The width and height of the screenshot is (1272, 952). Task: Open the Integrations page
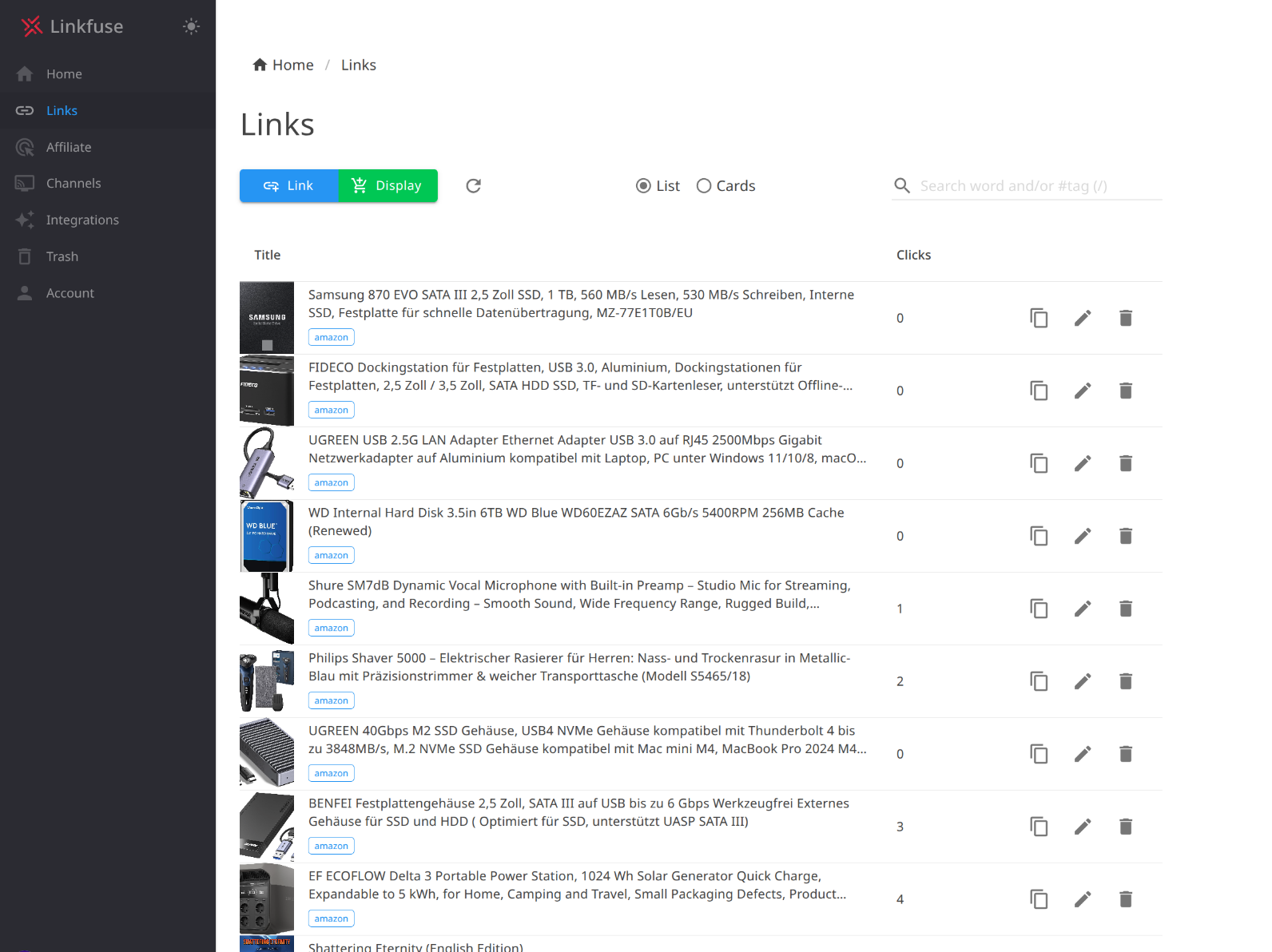pyautogui.click(x=108, y=220)
